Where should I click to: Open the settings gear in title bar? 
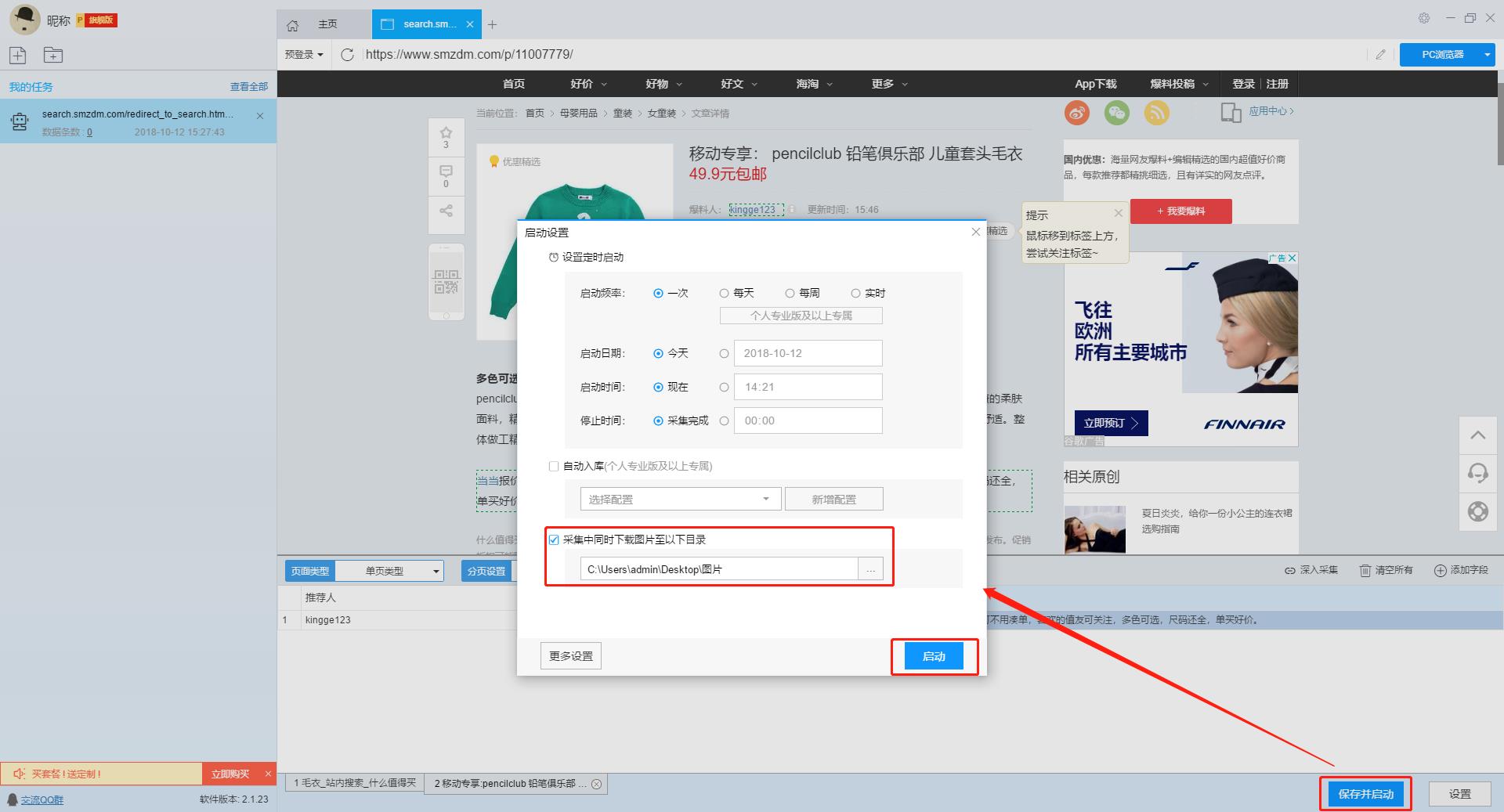(x=1424, y=18)
